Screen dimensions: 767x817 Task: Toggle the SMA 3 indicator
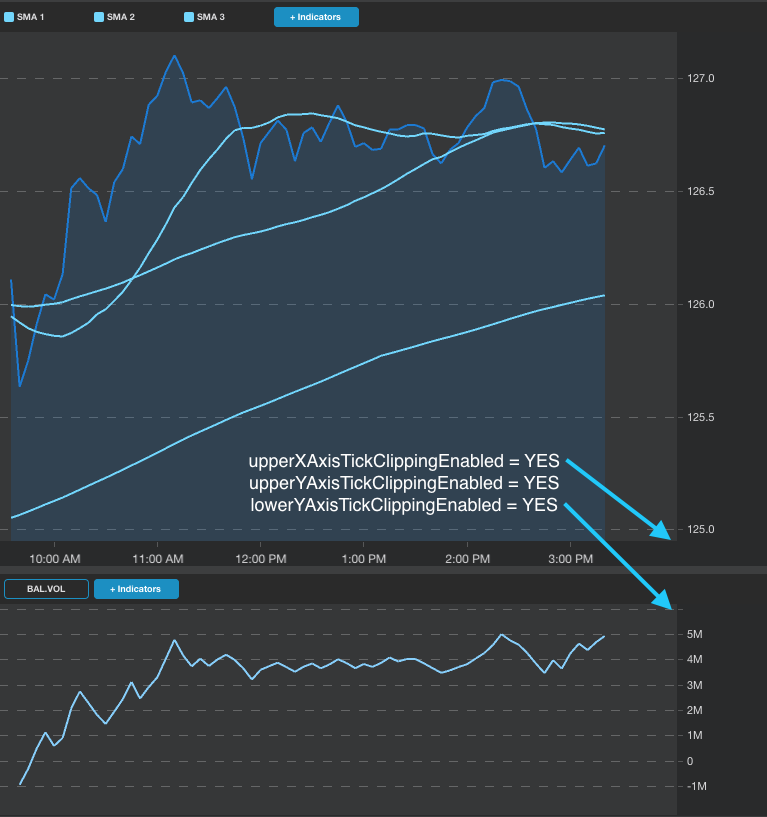[205, 17]
